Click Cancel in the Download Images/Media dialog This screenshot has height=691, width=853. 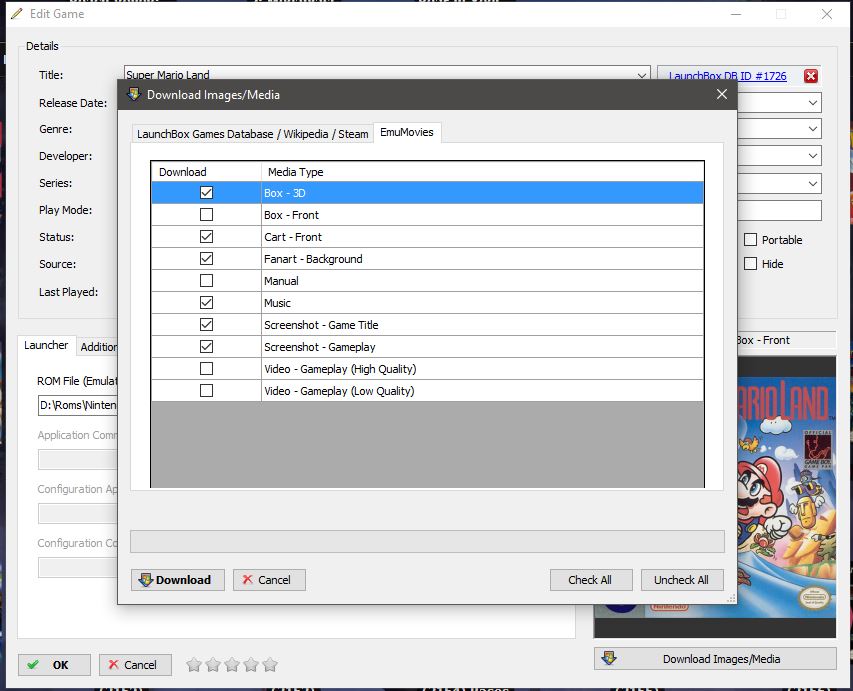coord(269,579)
